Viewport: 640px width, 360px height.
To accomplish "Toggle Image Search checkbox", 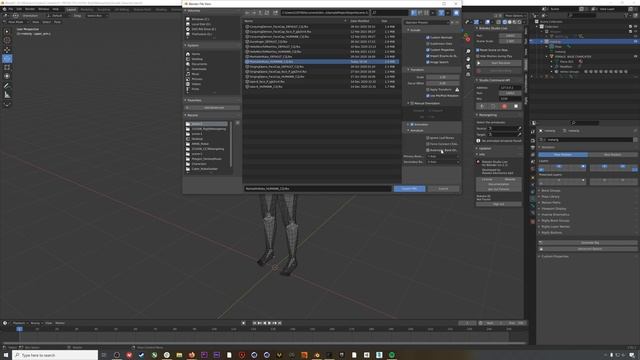I will coord(428,62).
